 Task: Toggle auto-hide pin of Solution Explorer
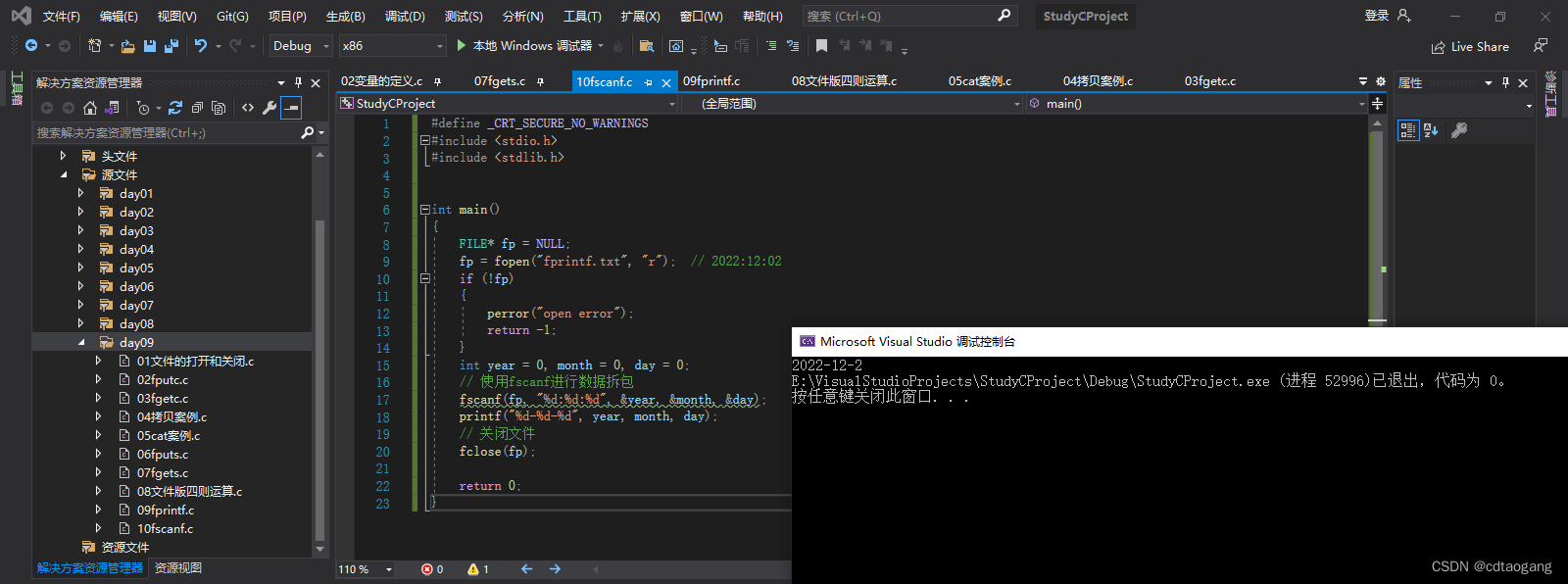(x=298, y=82)
